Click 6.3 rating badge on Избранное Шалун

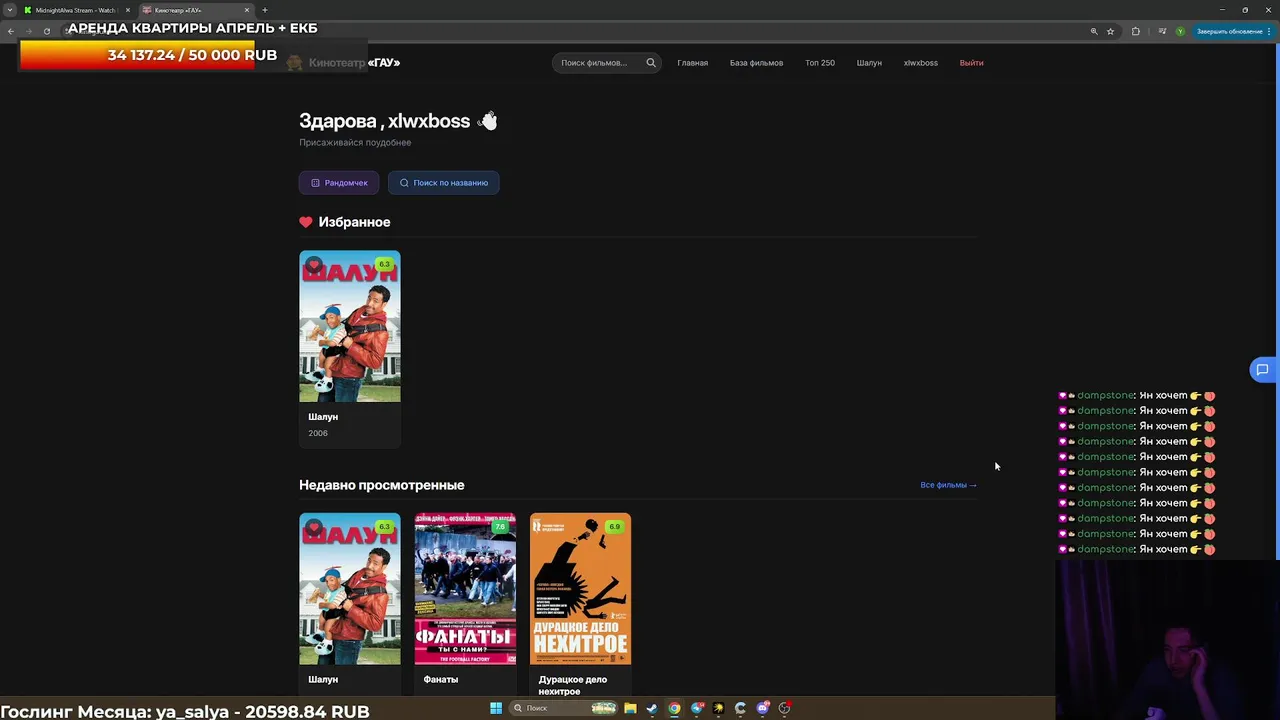tap(384, 264)
